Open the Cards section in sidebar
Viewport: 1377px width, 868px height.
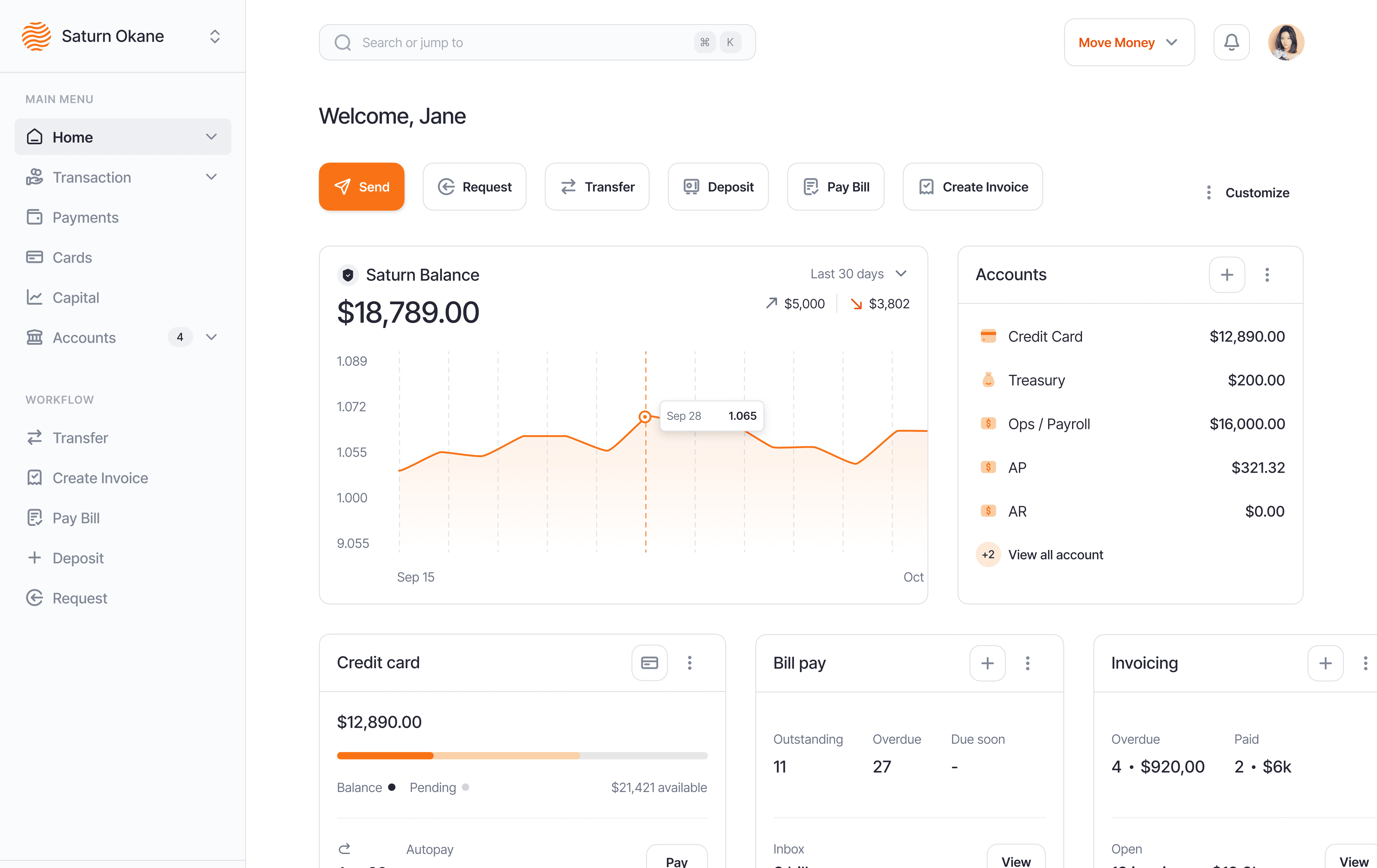[x=73, y=257]
